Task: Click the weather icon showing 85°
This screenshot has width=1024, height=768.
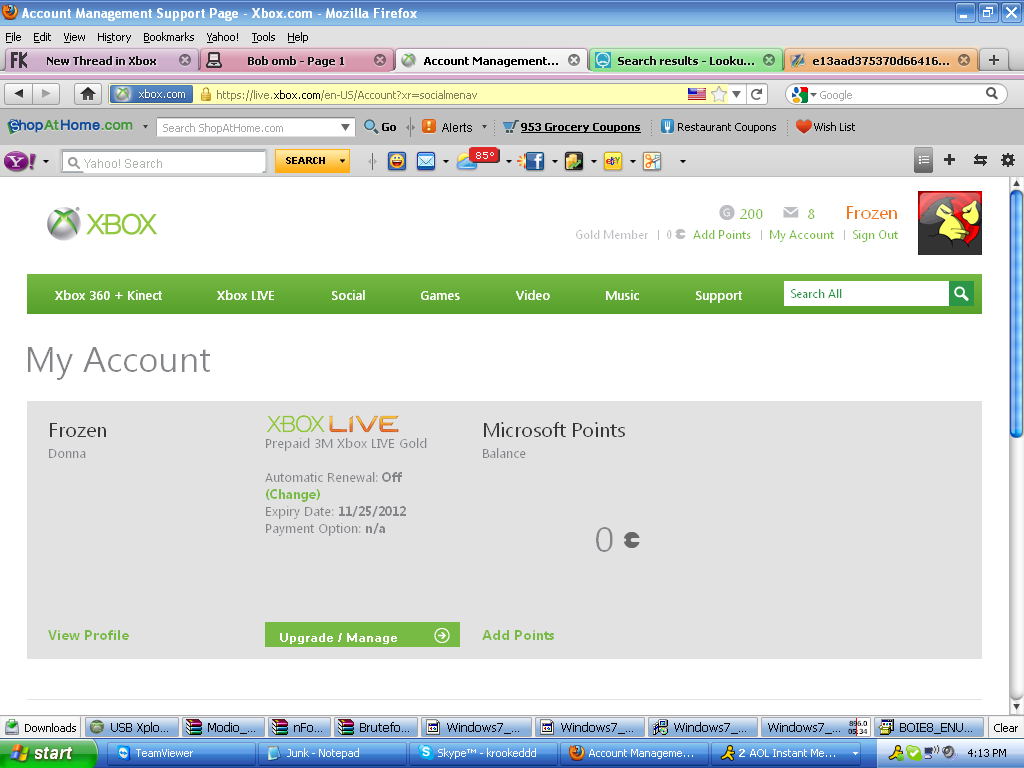Action: [477, 158]
